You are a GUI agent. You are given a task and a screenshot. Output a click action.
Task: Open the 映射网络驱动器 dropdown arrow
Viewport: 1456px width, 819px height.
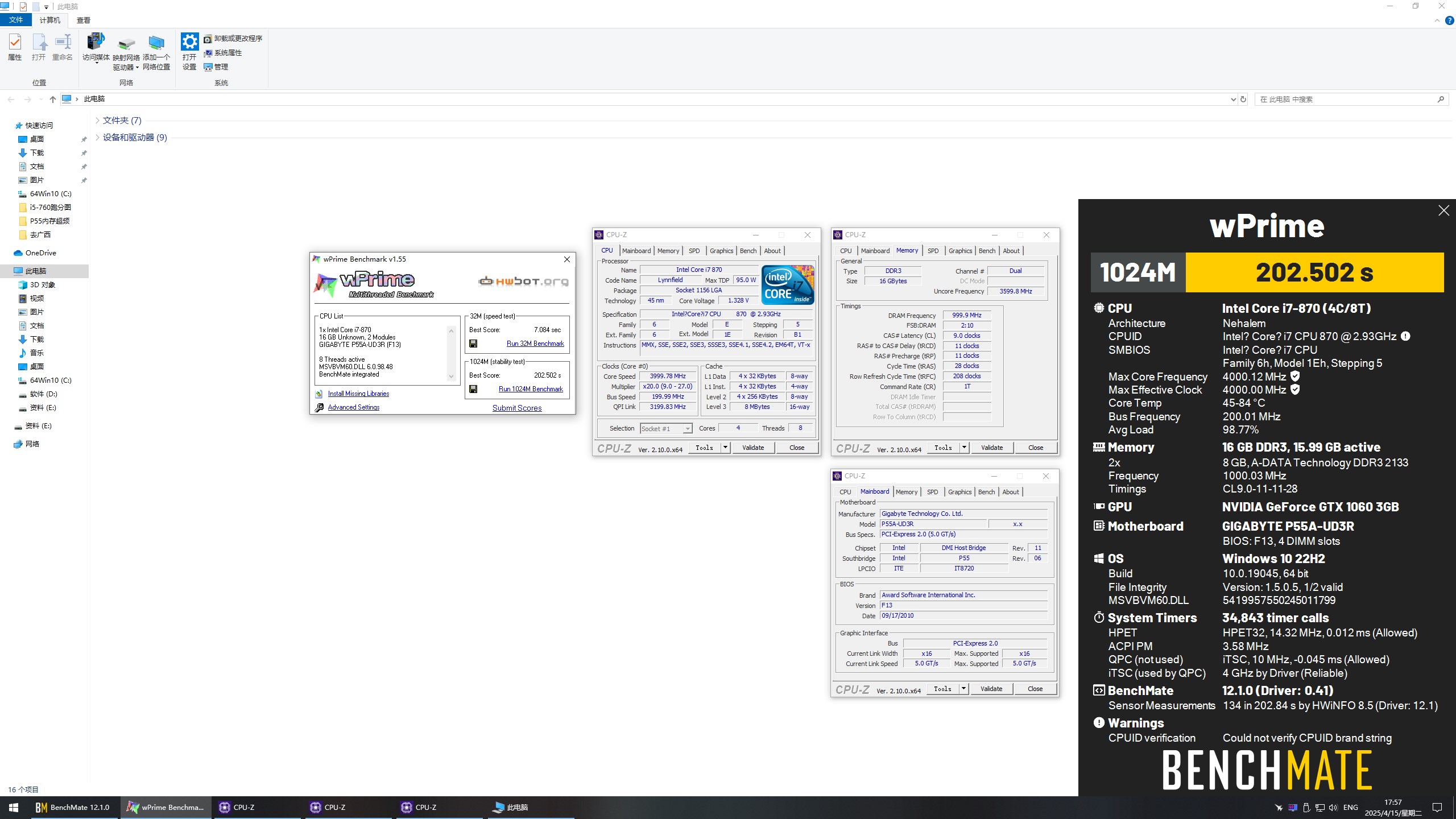click(x=138, y=68)
